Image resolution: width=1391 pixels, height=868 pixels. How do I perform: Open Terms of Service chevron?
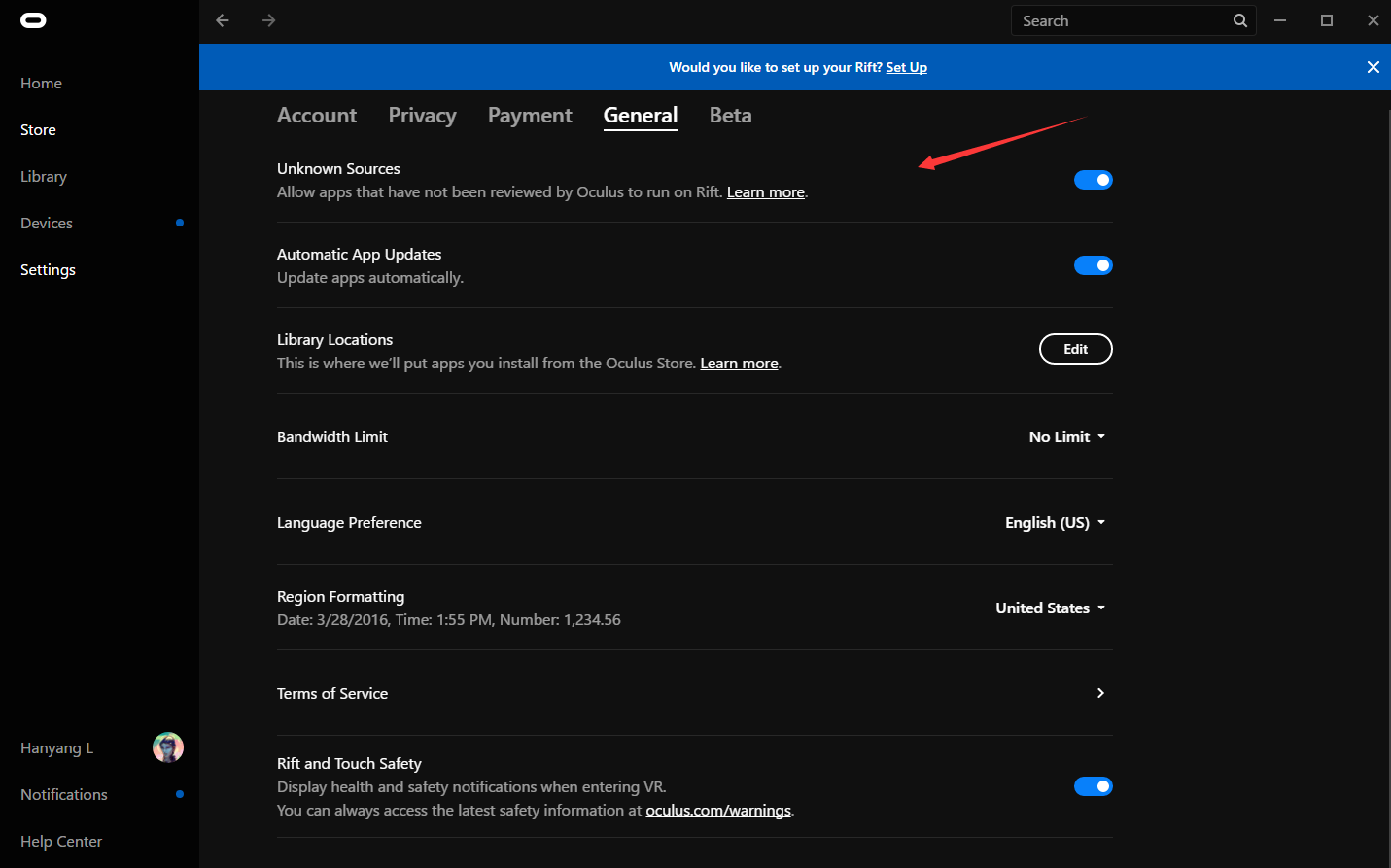[x=1100, y=693]
